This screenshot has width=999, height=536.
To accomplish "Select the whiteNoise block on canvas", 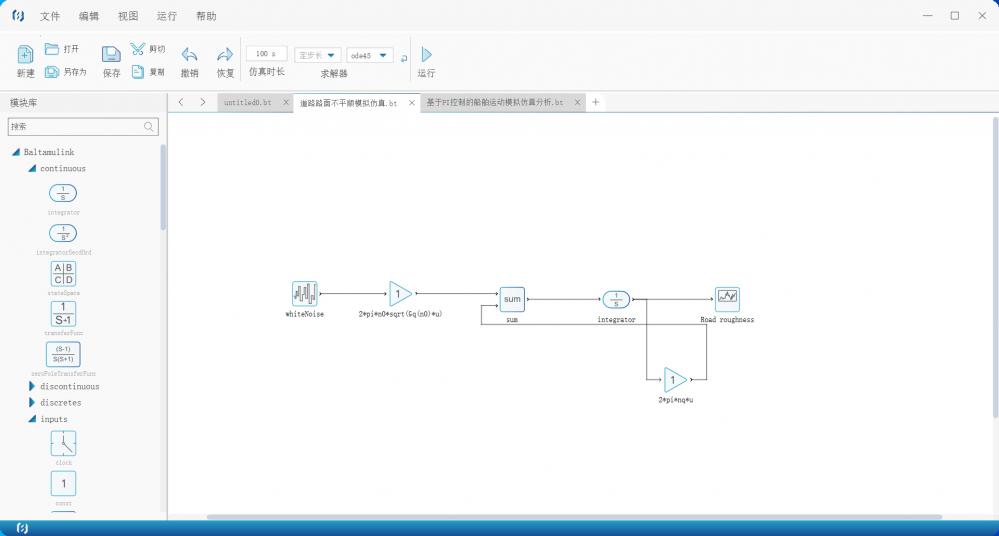I will click(305, 294).
